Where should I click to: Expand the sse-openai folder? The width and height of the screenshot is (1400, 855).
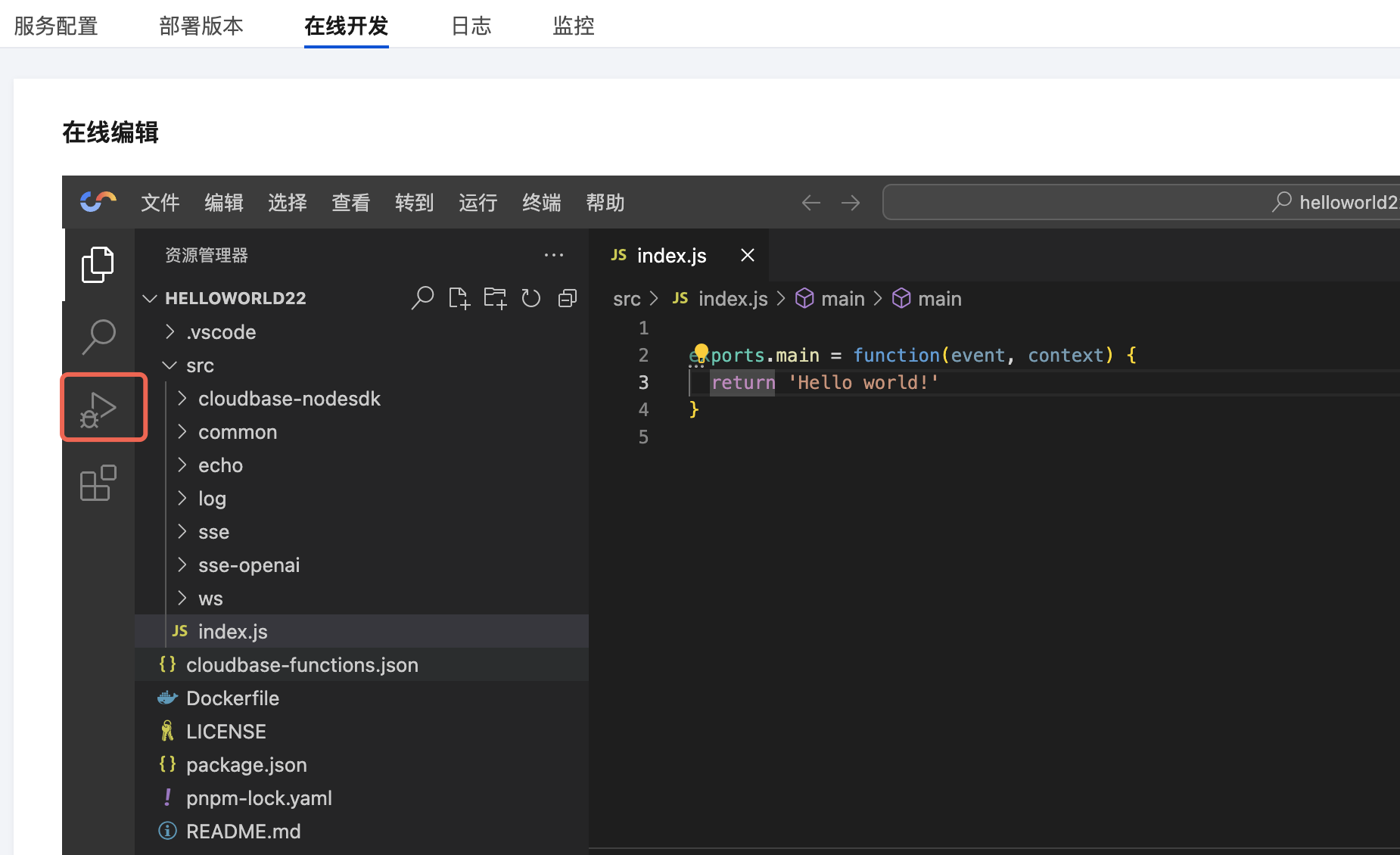(248, 565)
